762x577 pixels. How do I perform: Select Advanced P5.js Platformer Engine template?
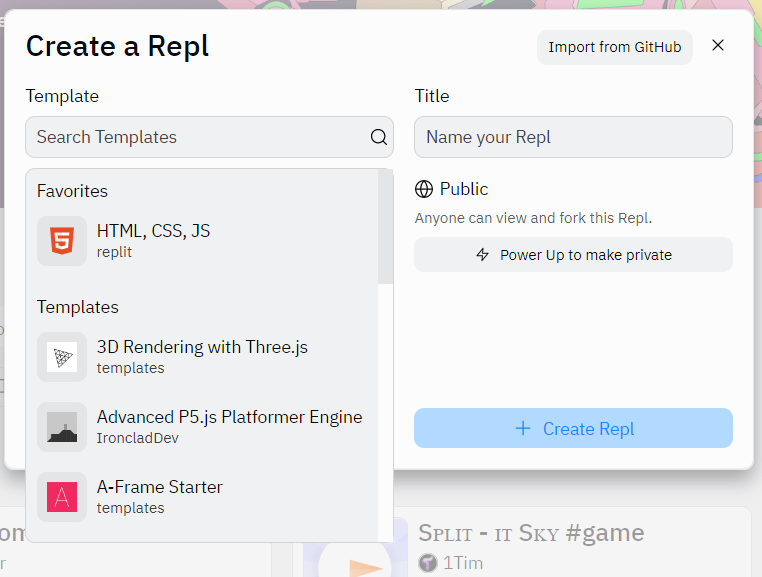[202, 427]
